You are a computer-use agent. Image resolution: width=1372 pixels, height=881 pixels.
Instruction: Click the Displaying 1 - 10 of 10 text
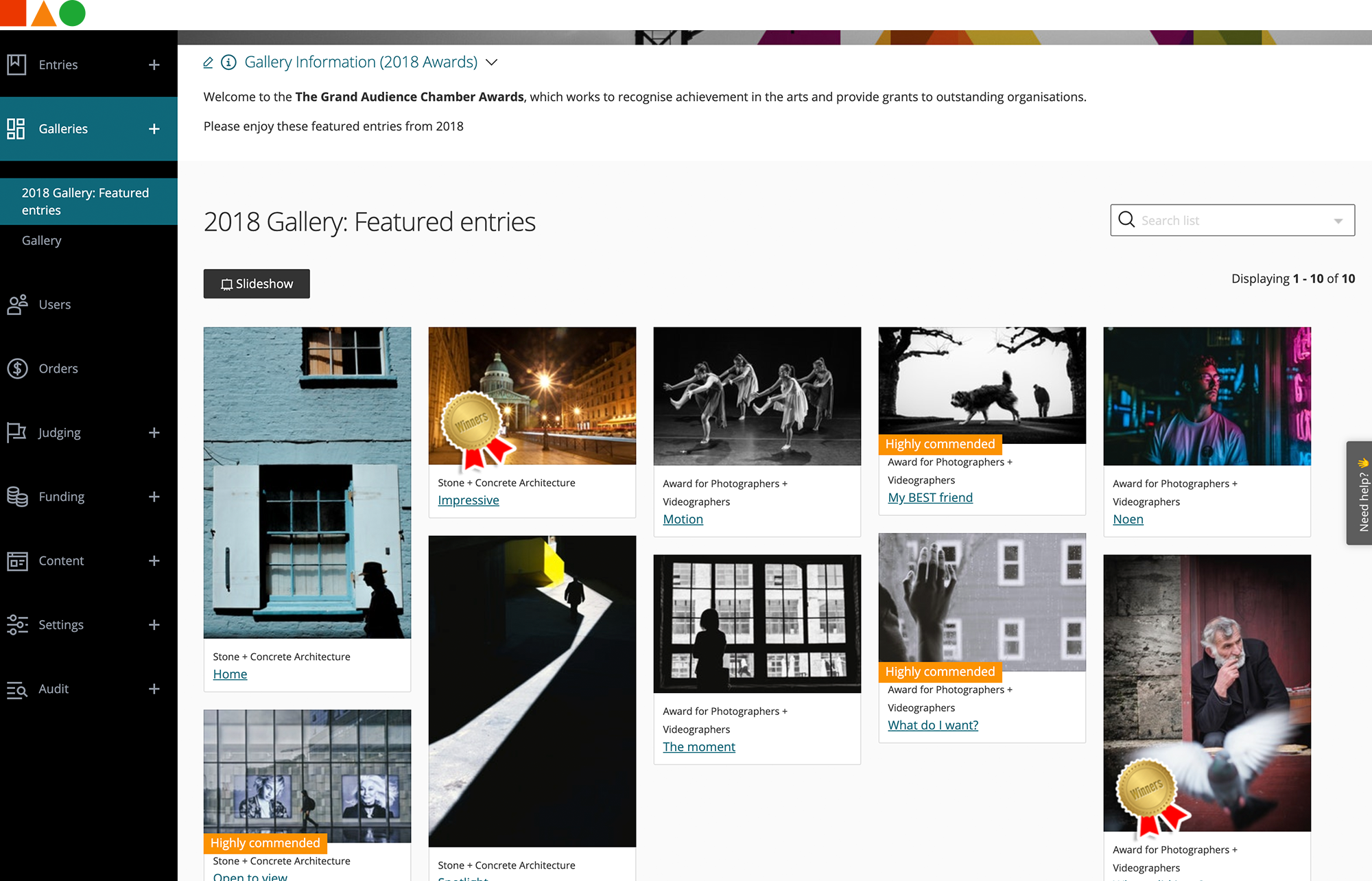point(1293,279)
